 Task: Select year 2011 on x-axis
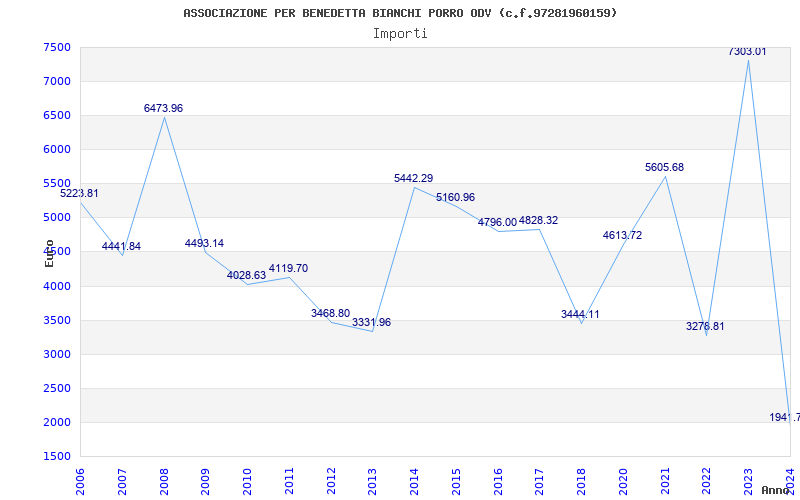(x=289, y=481)
